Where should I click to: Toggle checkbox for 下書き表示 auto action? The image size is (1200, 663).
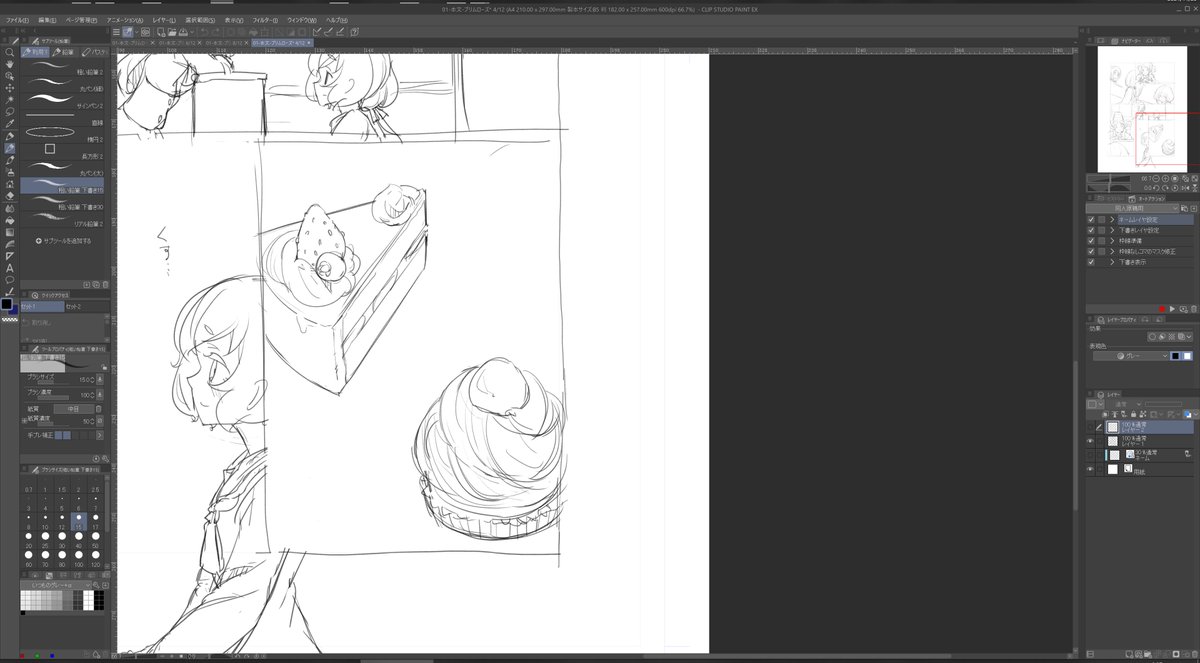(x=1091, y=262)
